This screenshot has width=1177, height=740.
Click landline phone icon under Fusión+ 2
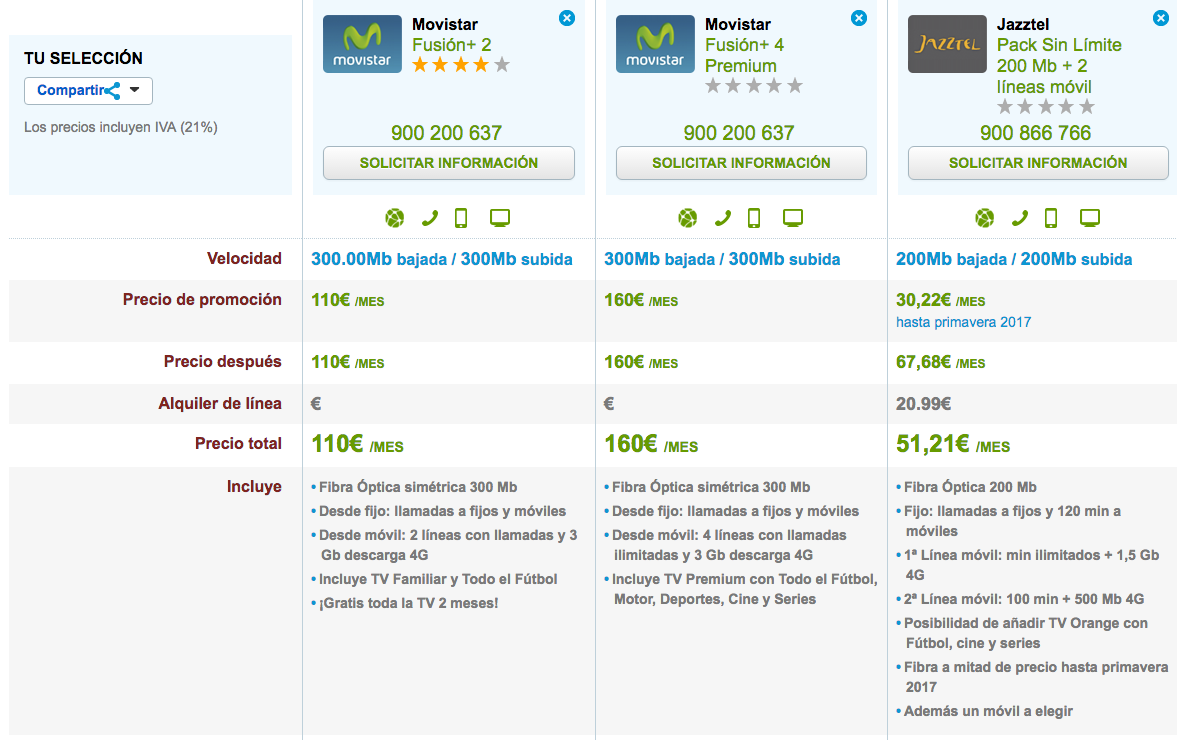point(429,218)
